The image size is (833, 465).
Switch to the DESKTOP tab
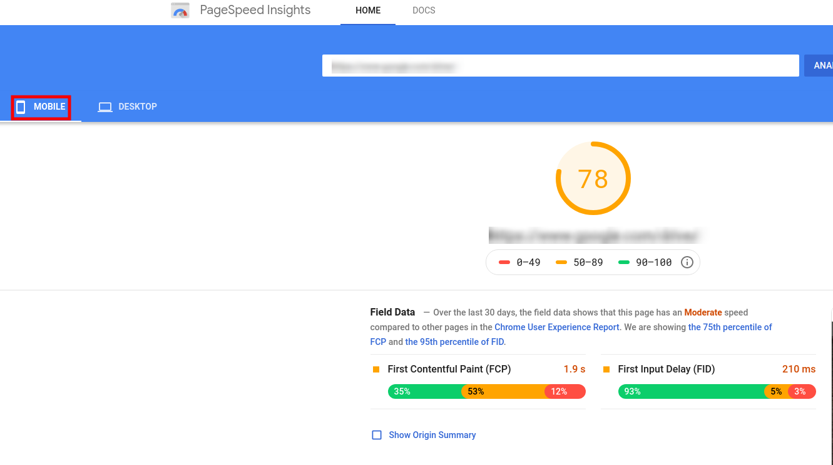[128, 107]
